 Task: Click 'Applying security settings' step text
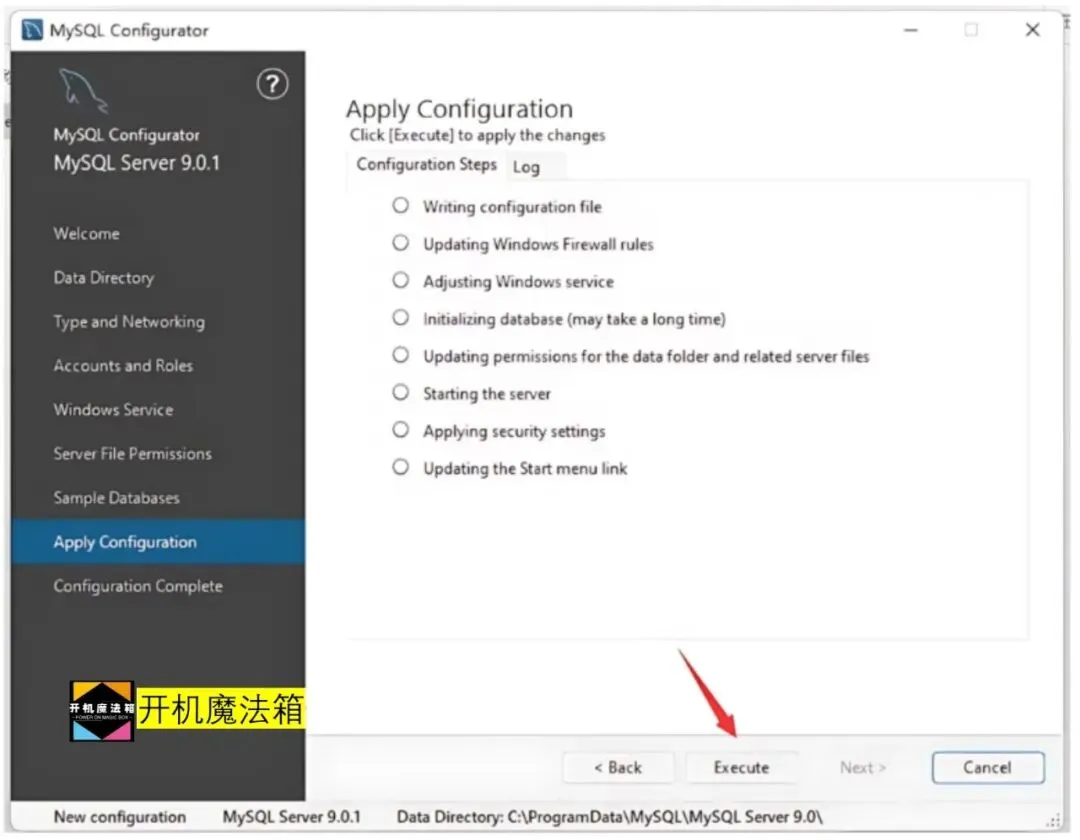pos(514,431)
